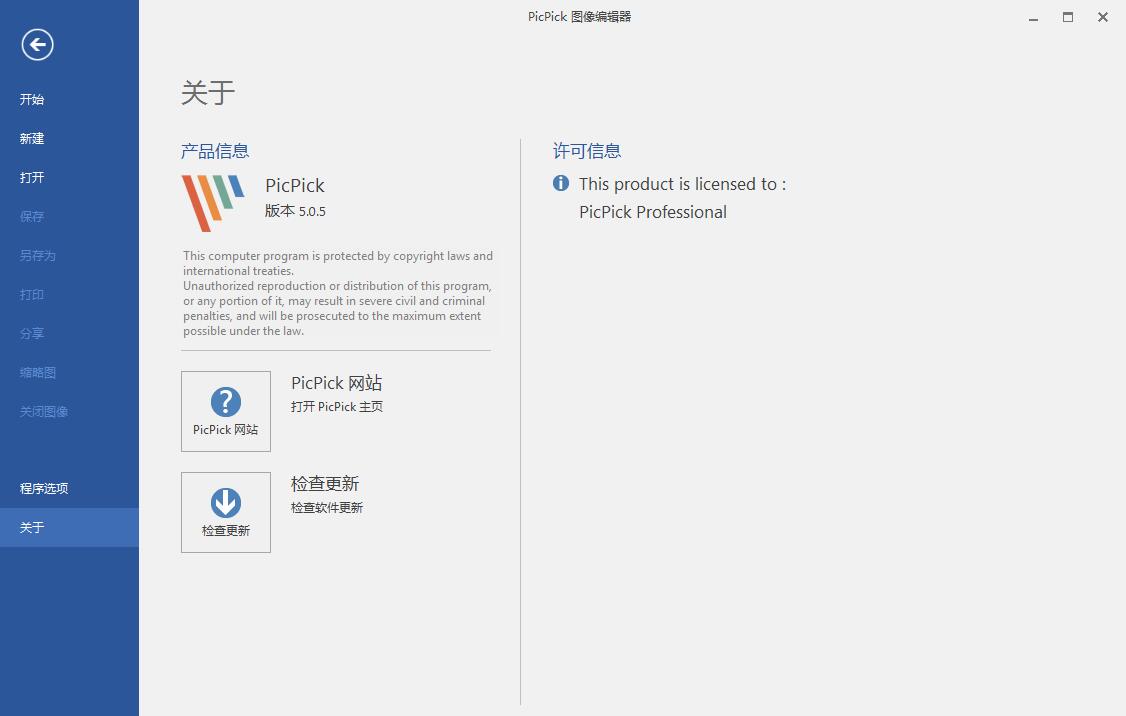This screenshot has height=716, width=1126.
Task: Select the highlighted 关于 sidebar item
Action: [x=69, y=527]
